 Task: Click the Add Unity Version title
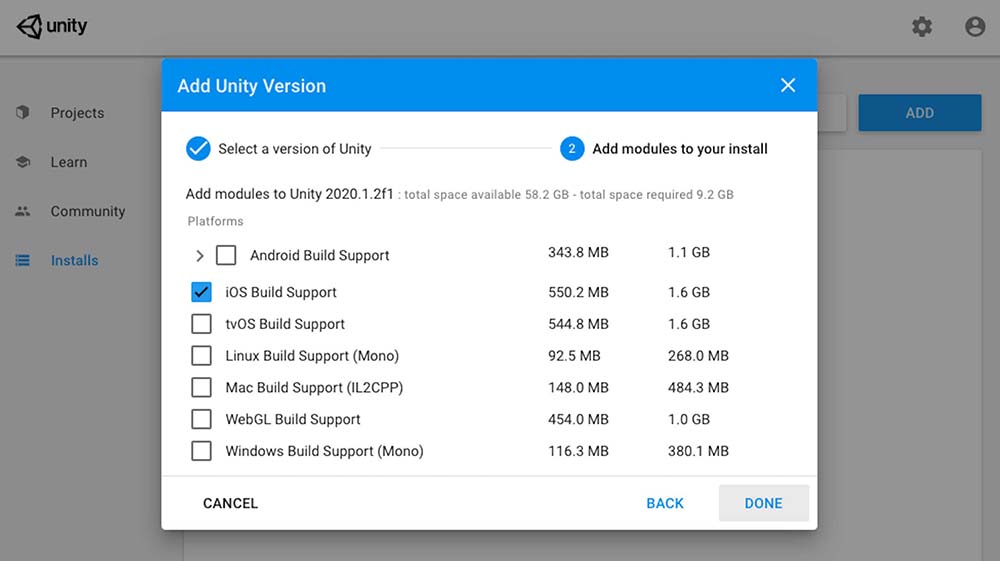pyautogui.click(x=251, y=86)
